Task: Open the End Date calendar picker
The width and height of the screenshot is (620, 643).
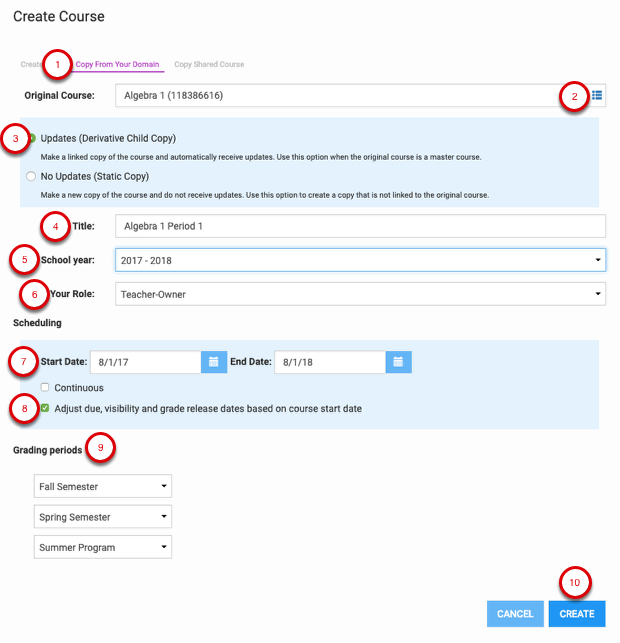Action: tap(398, 362)
